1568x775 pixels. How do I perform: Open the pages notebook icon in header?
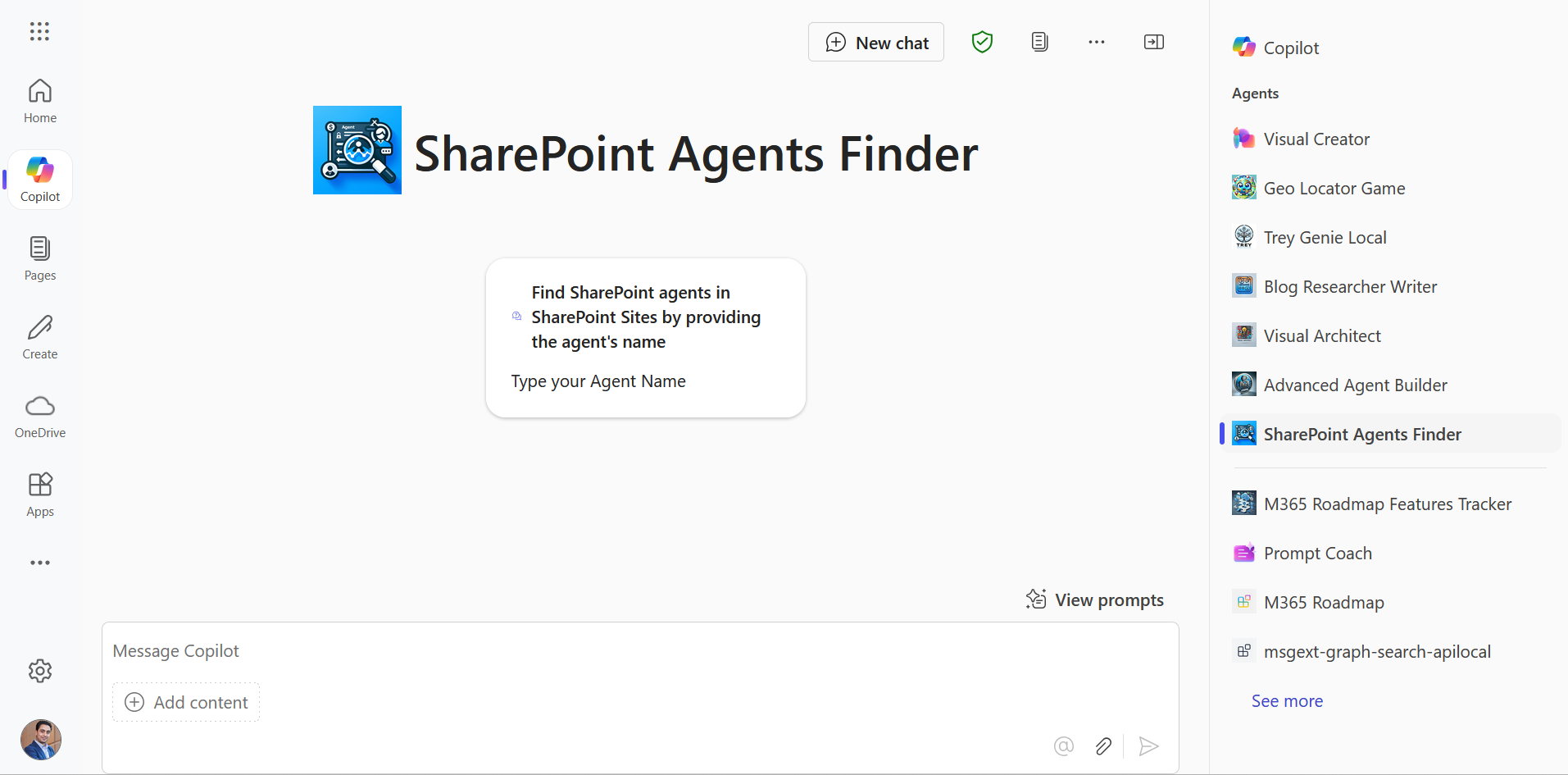pyautogui.click(x=1039, y=42)
